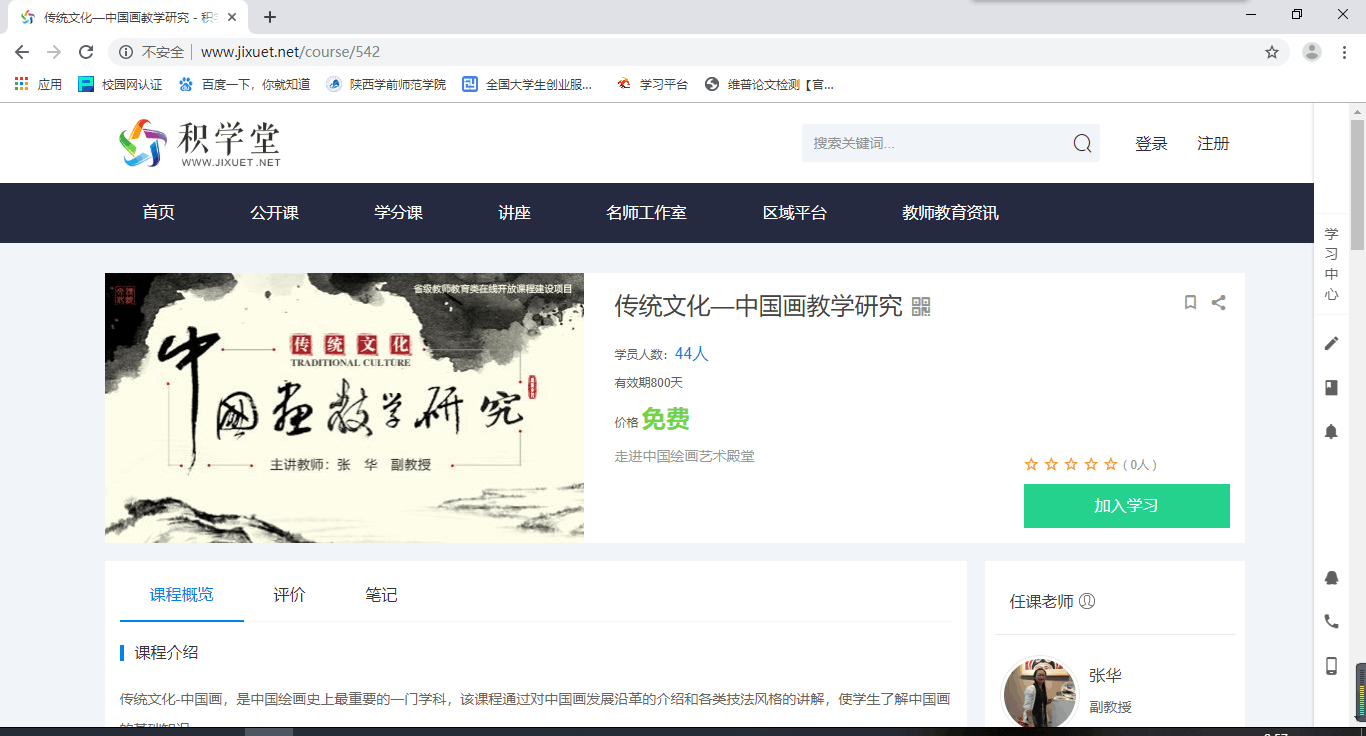This screenshot has height=736, width=1366.
Task: Switch to the 评价 tab
Action: click(289, 595)
